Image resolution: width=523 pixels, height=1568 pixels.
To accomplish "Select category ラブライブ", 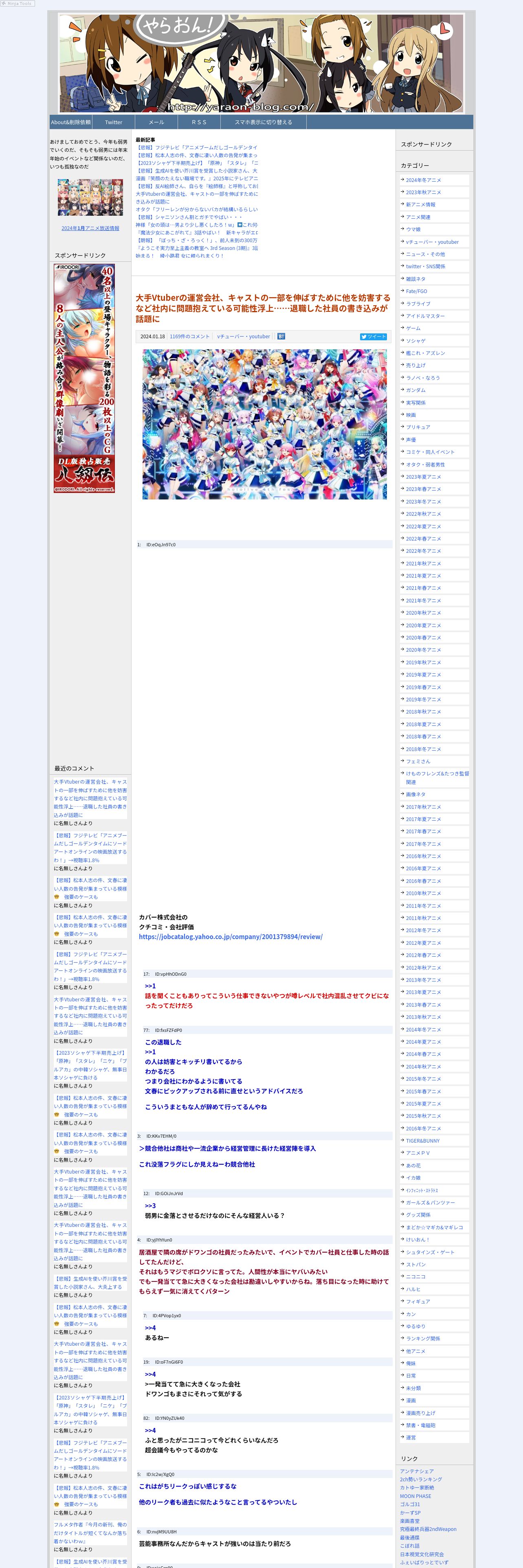I will click(418, 304).
